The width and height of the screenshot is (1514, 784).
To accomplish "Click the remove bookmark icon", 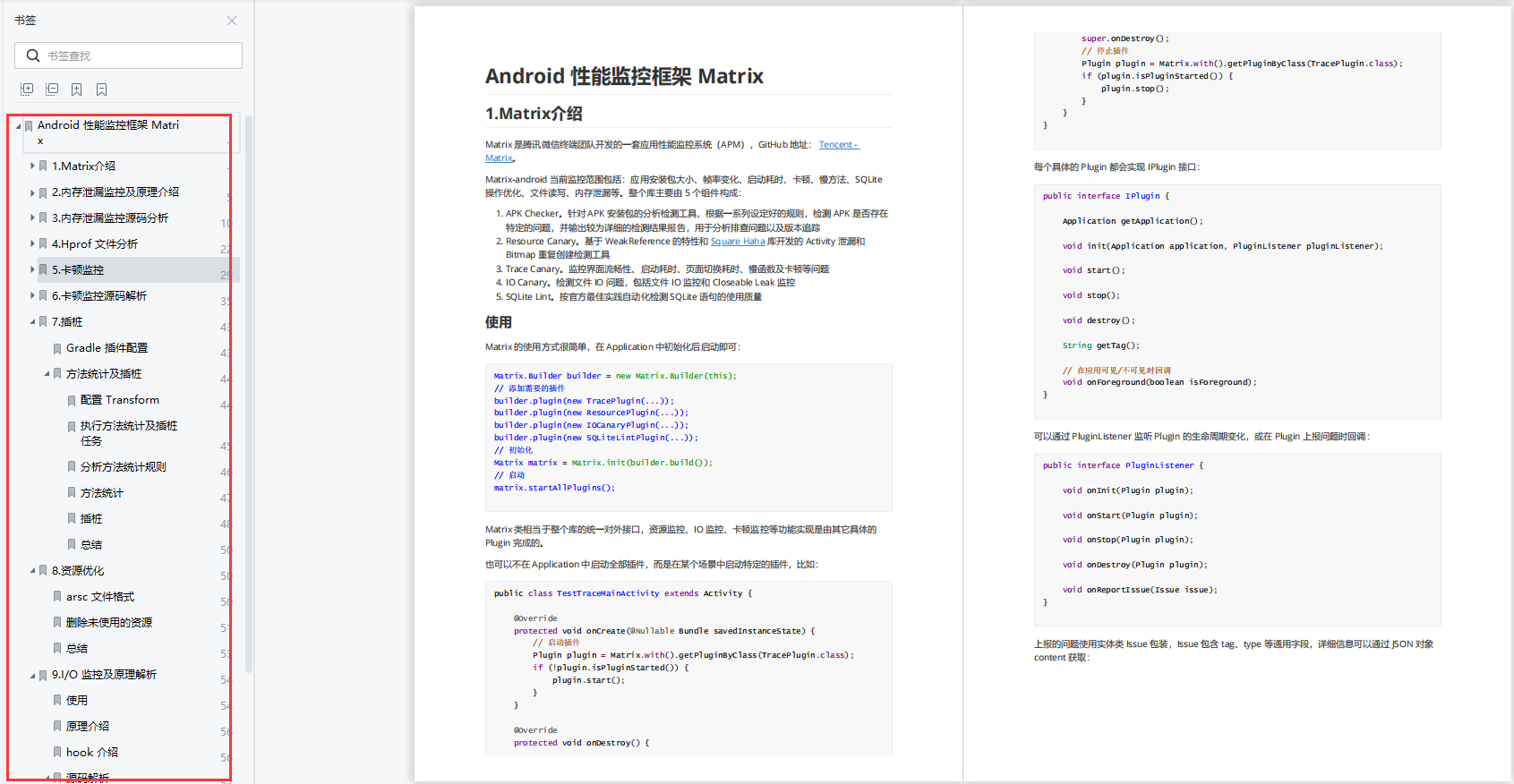I will [x=102, y=89].
